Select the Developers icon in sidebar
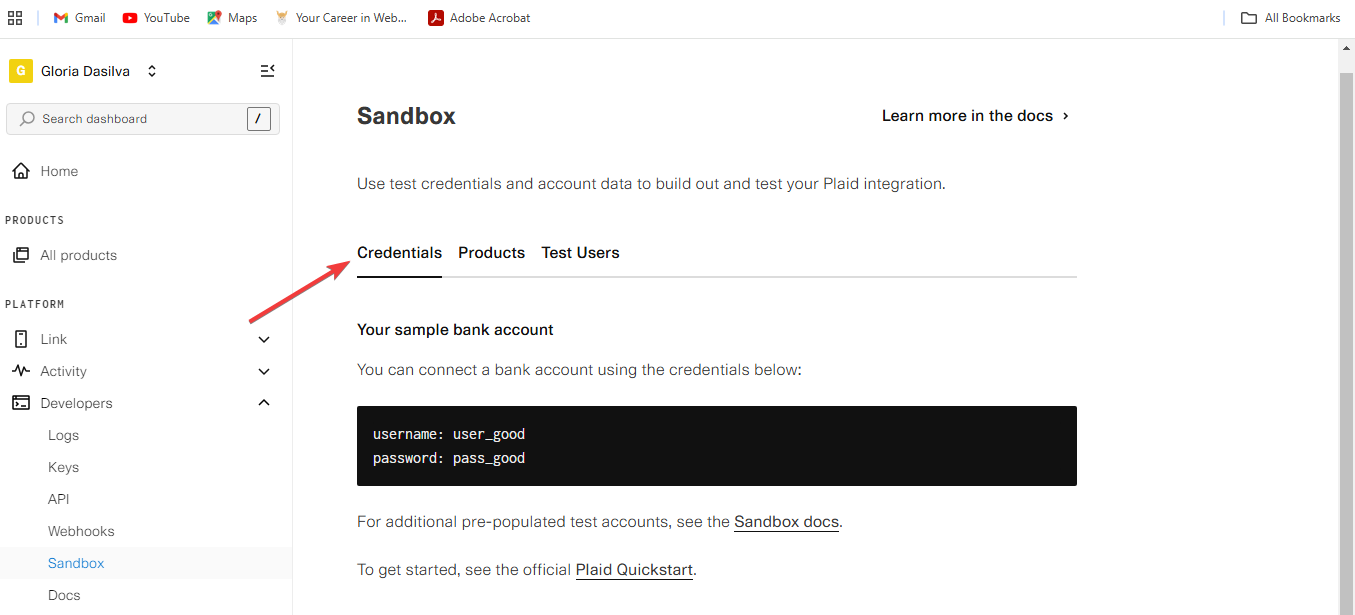 coord(20,402)
